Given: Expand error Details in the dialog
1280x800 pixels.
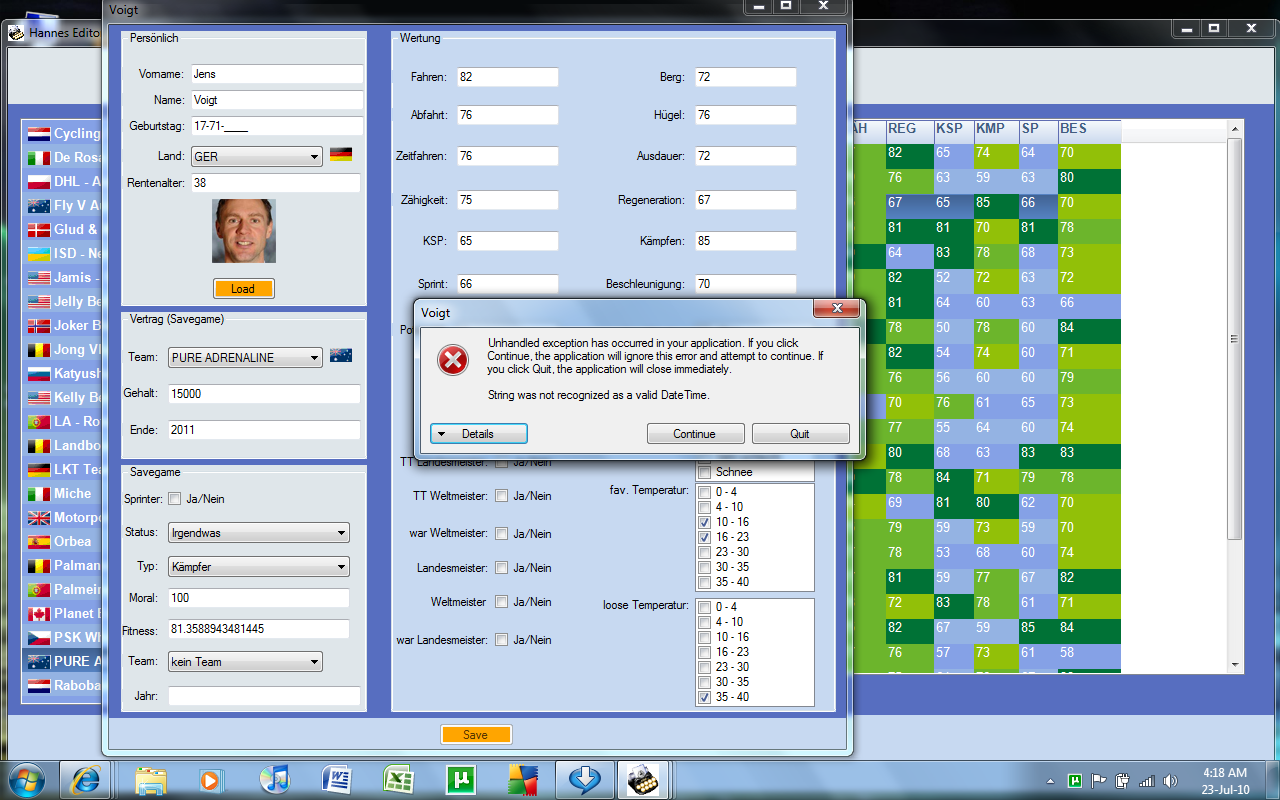Looking at the screenshot, I should 478,434.
